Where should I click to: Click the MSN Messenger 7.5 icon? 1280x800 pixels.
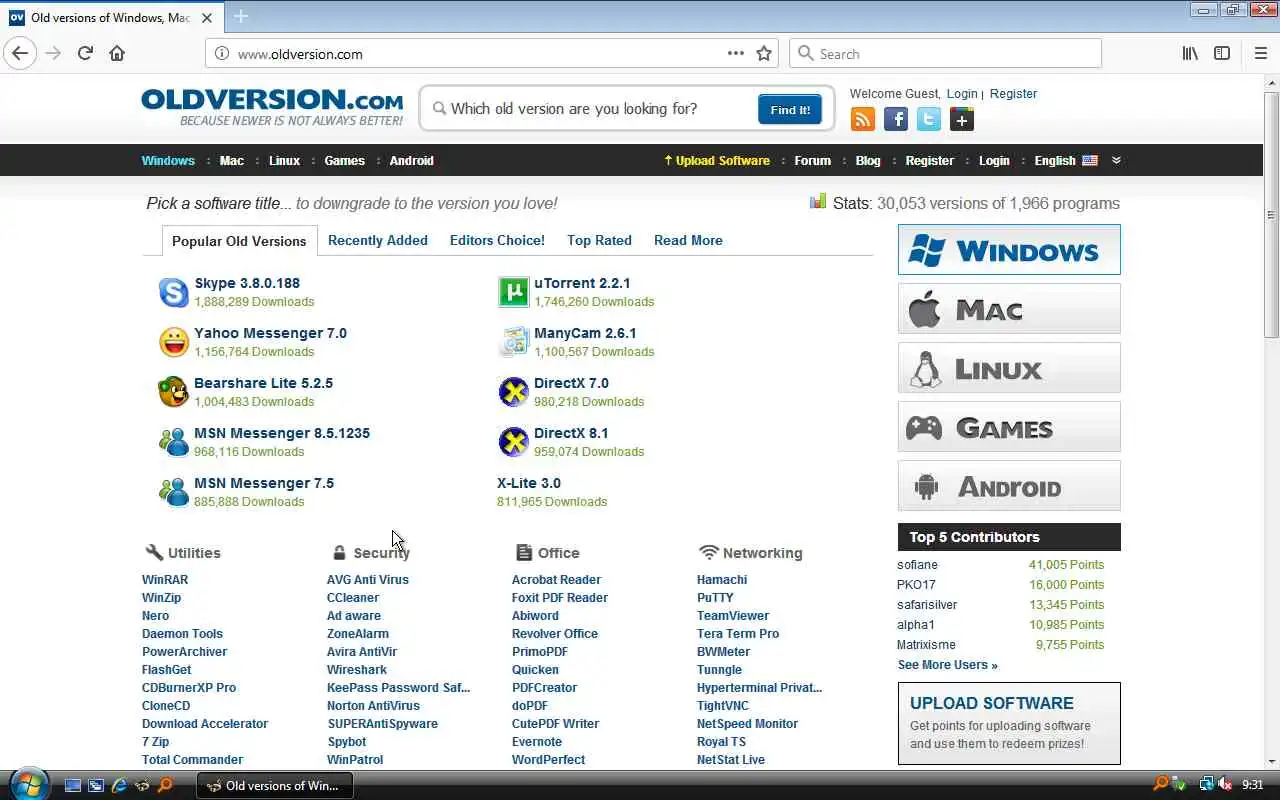pyautogui.click(x=174, y=492)
